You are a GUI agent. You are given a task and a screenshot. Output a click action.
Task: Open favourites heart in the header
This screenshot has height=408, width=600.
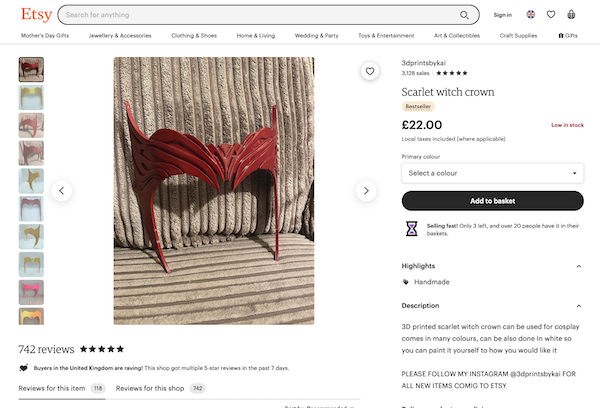(x=551, y=15)
